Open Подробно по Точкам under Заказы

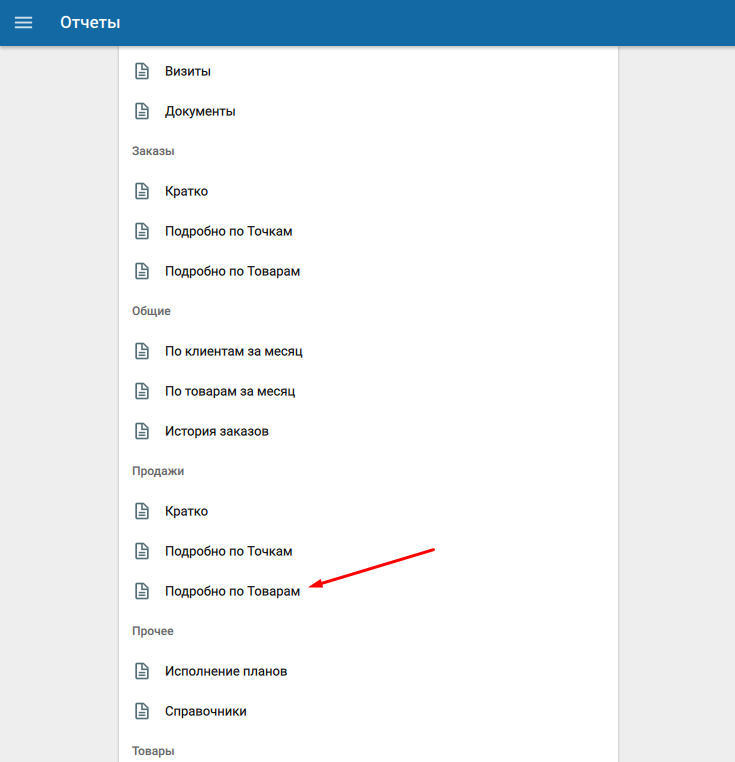pos(228,231)
